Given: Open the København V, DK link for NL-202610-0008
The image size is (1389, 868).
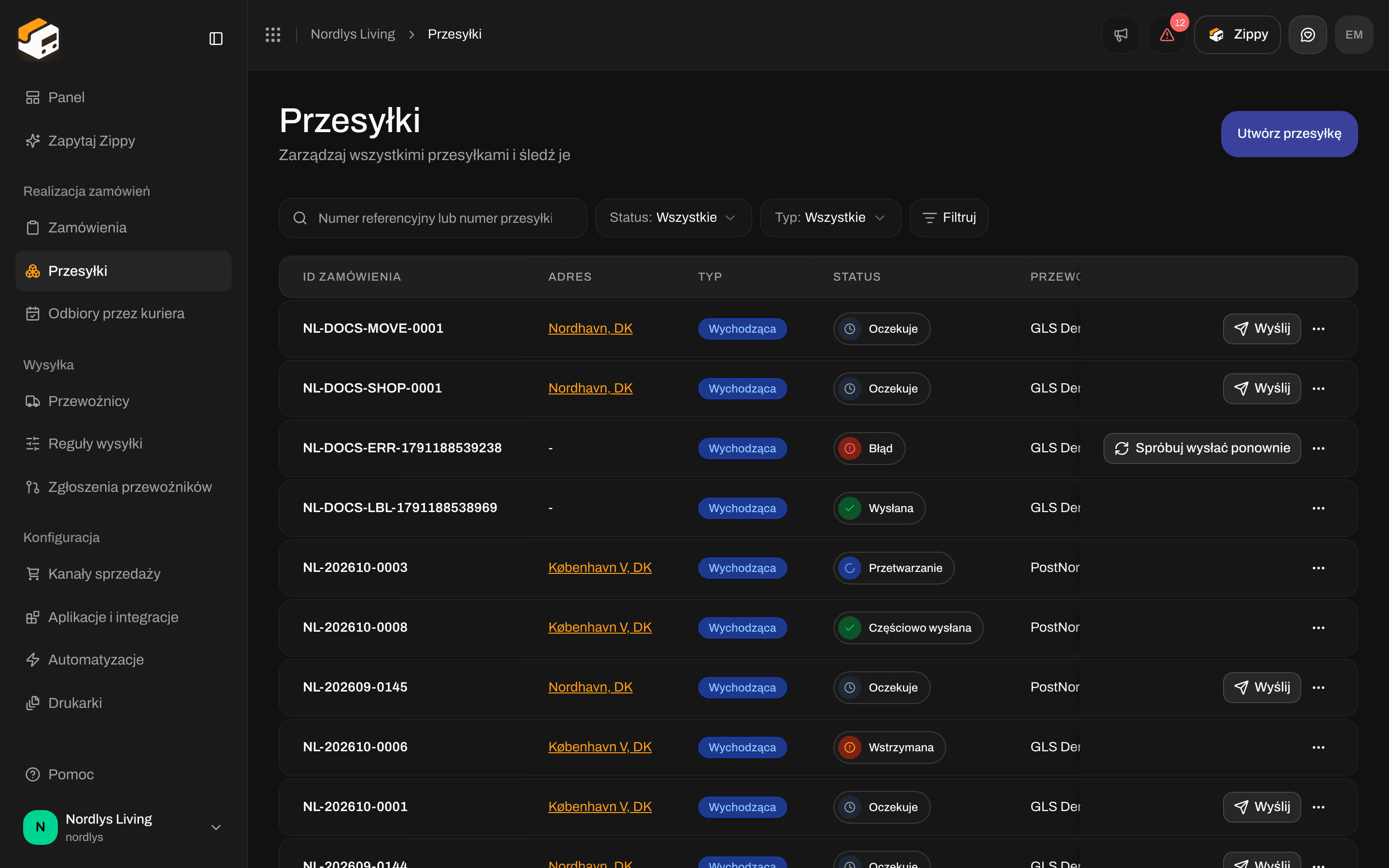Looking at the screenshot, I should [600, 627].
